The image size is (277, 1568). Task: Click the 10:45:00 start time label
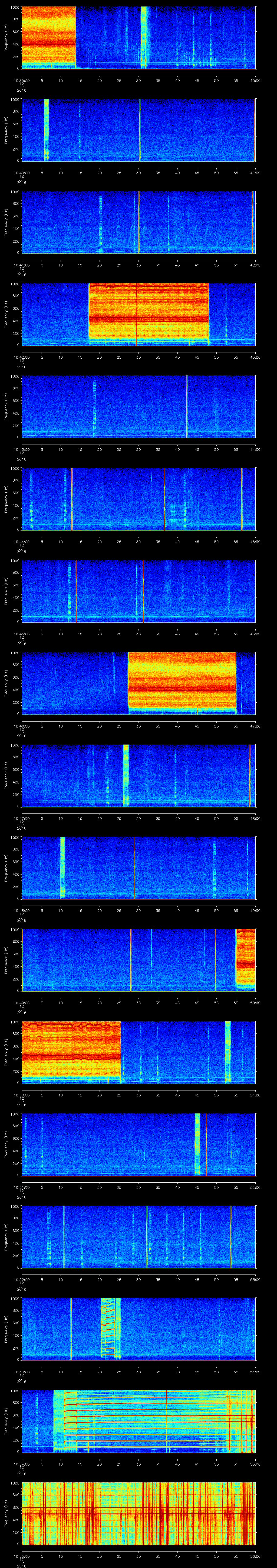pyautogui.click(x=22, y=634)
